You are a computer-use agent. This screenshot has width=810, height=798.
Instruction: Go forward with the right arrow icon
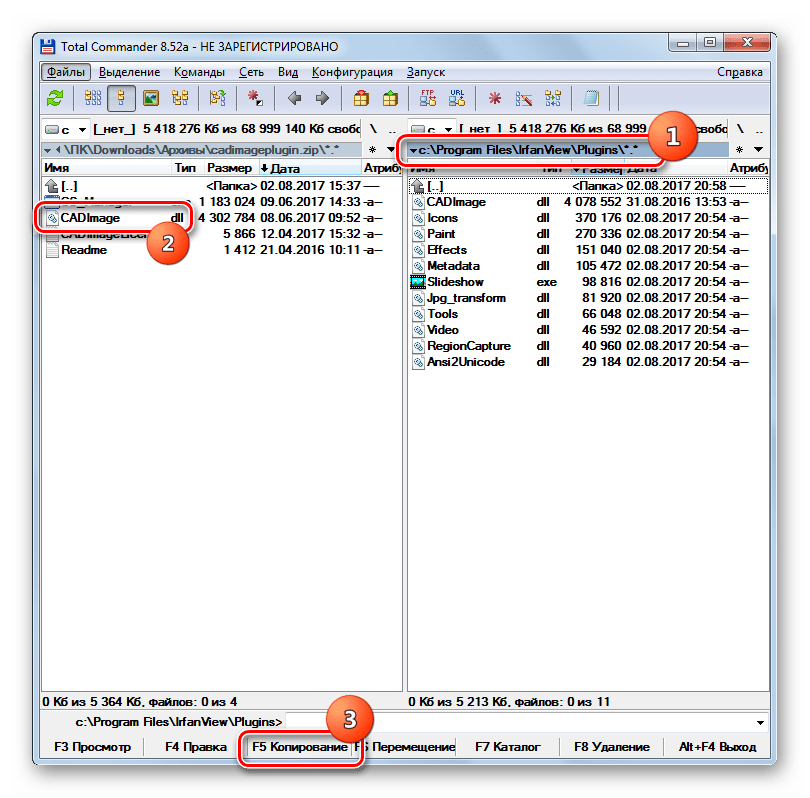(x=322, y=98)
